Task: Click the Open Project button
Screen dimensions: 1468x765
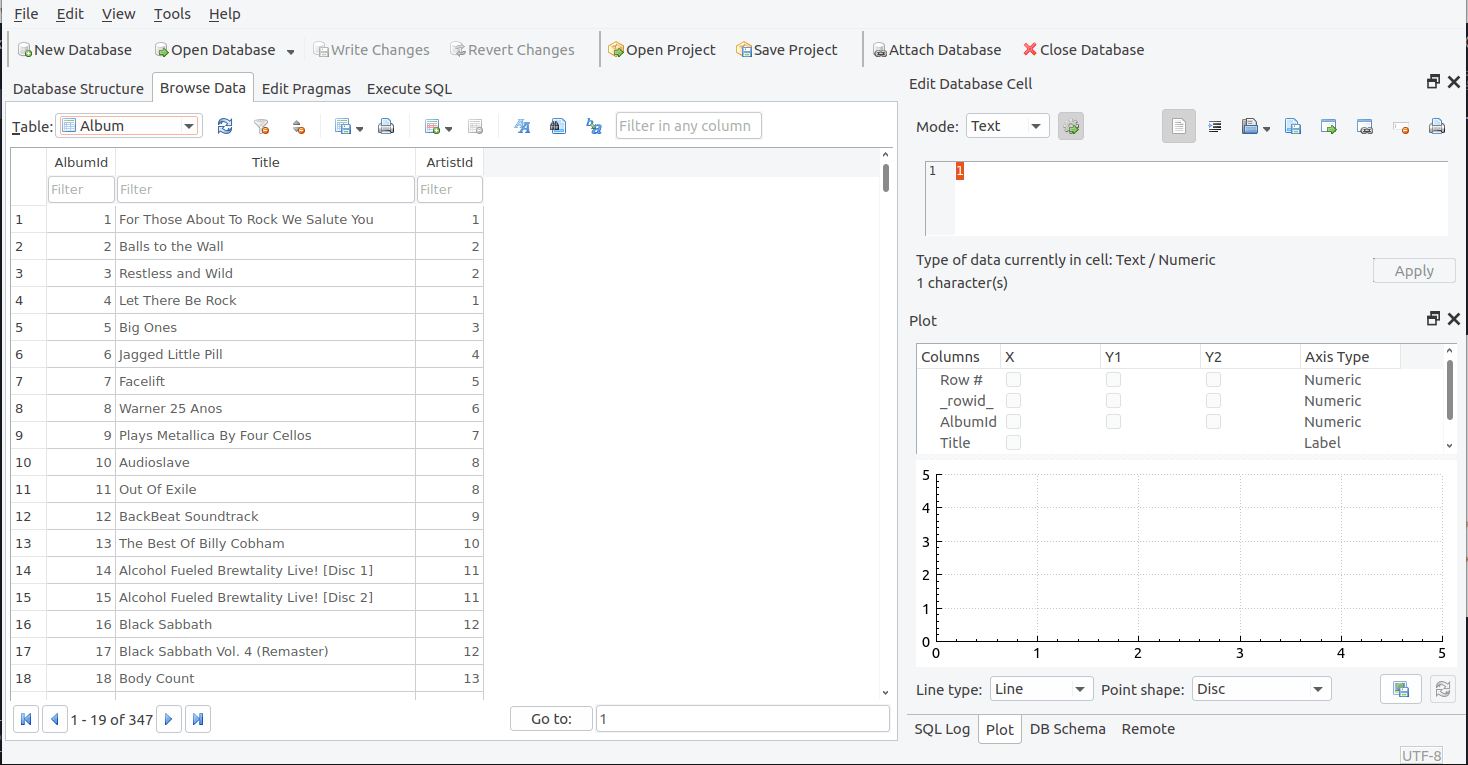Action: 662,50
